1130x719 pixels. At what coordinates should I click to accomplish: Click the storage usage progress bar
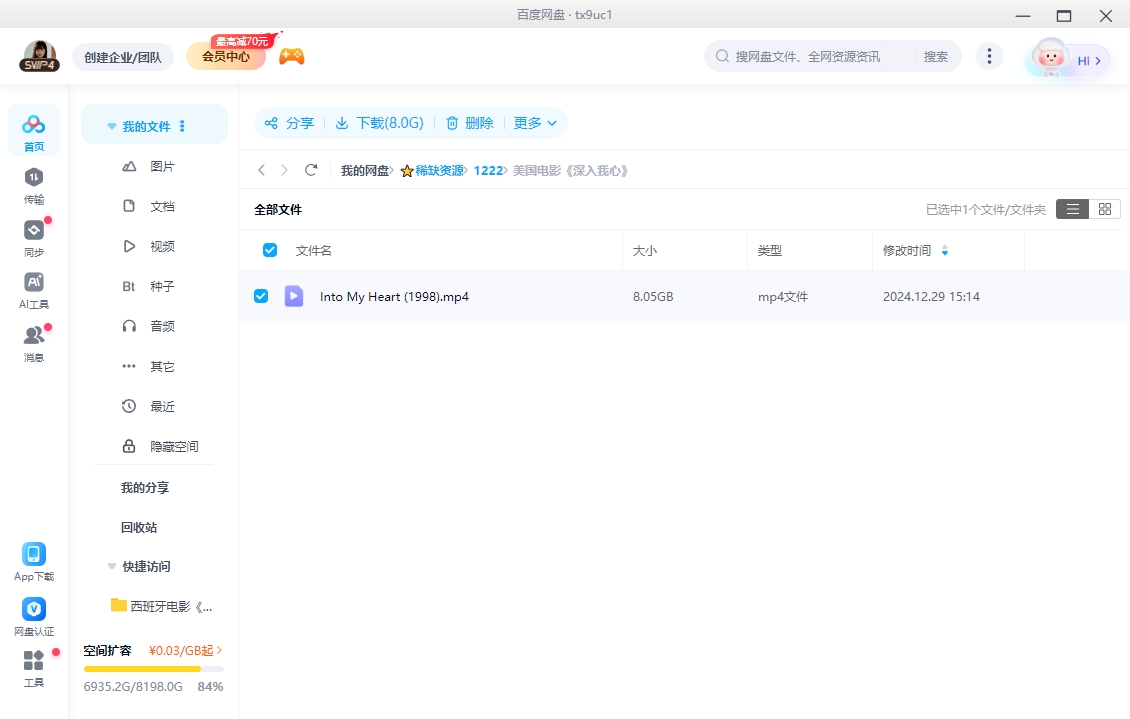pyautogui.click(x=153, y=668)
